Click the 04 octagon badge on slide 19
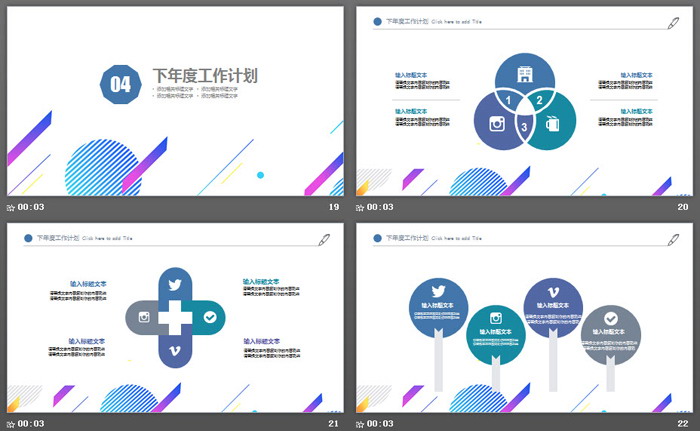 [121, 84]
